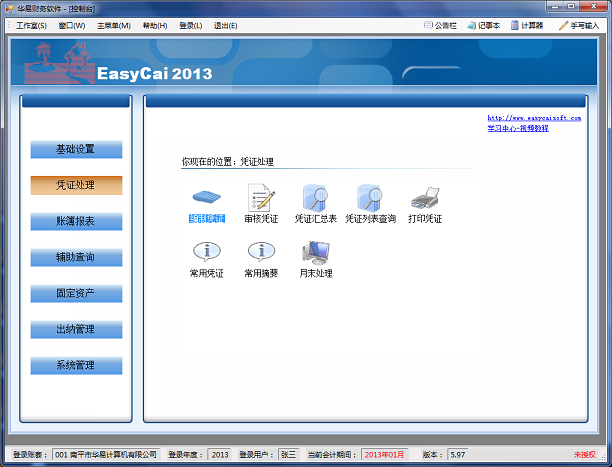
Task: Open the 公告栏 bulletin board toolbar item
Action: (x=440, y=26)
